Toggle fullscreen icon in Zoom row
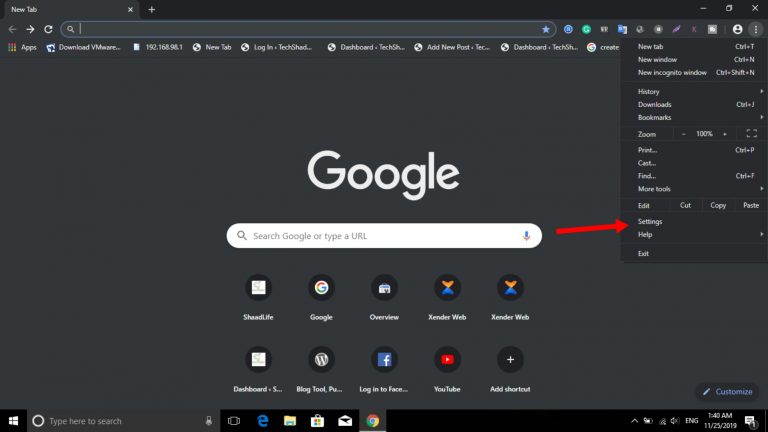This screenshot has height=432, width=768. coord(751,134)
